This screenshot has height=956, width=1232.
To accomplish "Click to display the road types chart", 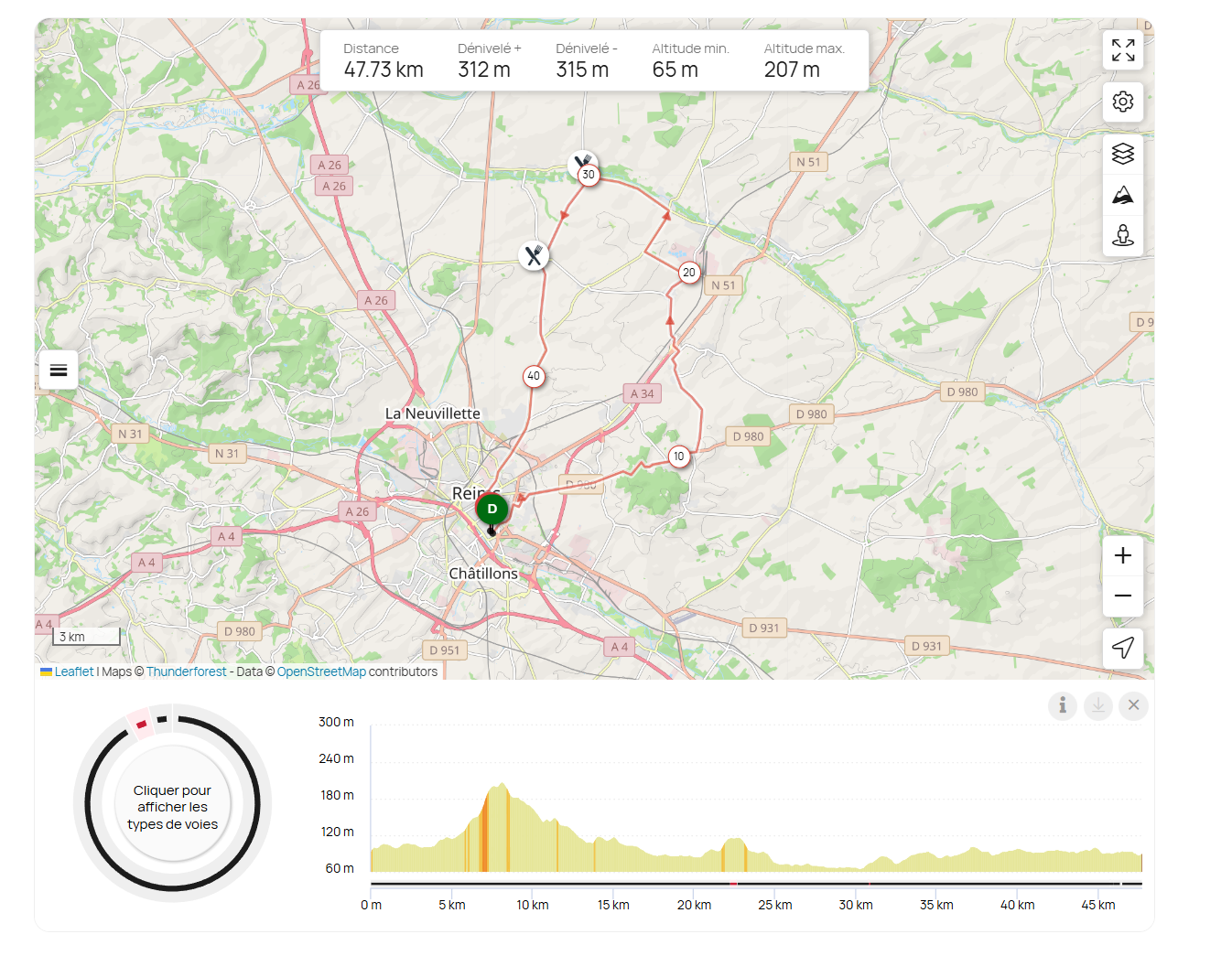I will tap(172, 807).
